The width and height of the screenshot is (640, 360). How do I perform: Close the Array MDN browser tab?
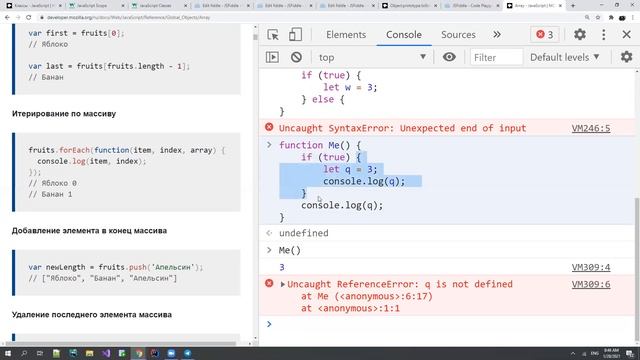560,6
